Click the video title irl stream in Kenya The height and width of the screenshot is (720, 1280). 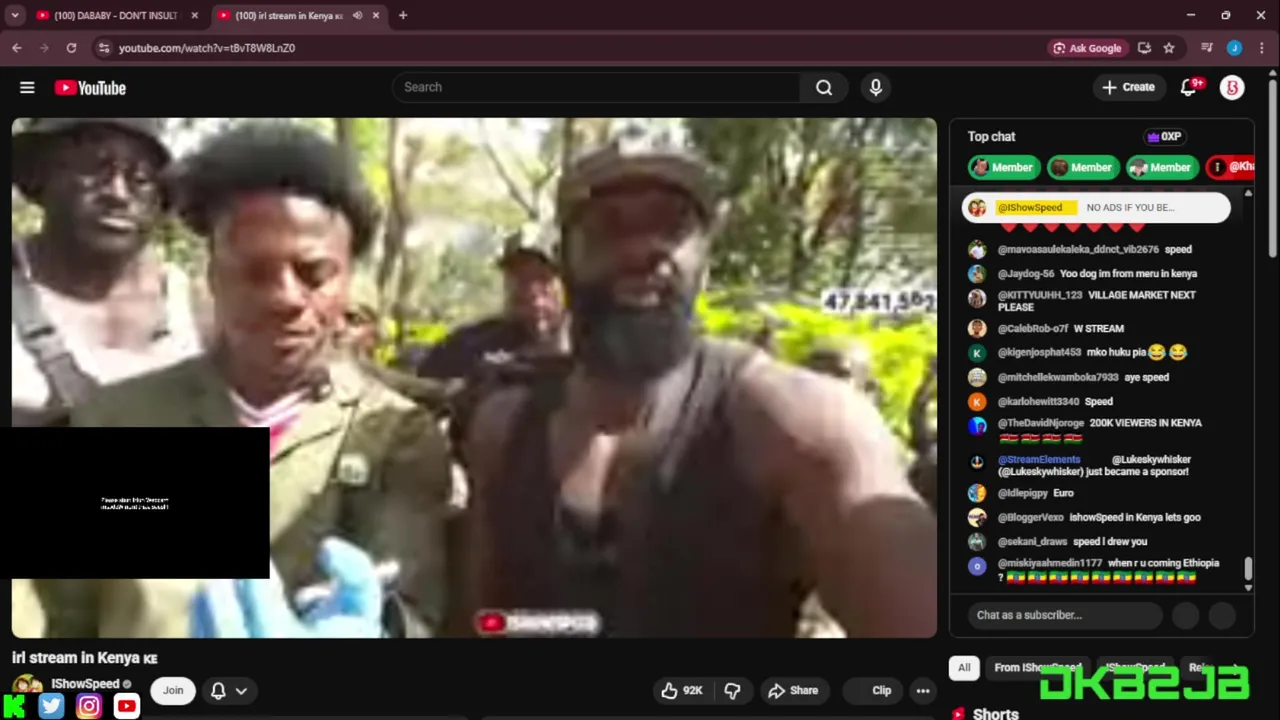pyautogui.click(x=85, y=657)
